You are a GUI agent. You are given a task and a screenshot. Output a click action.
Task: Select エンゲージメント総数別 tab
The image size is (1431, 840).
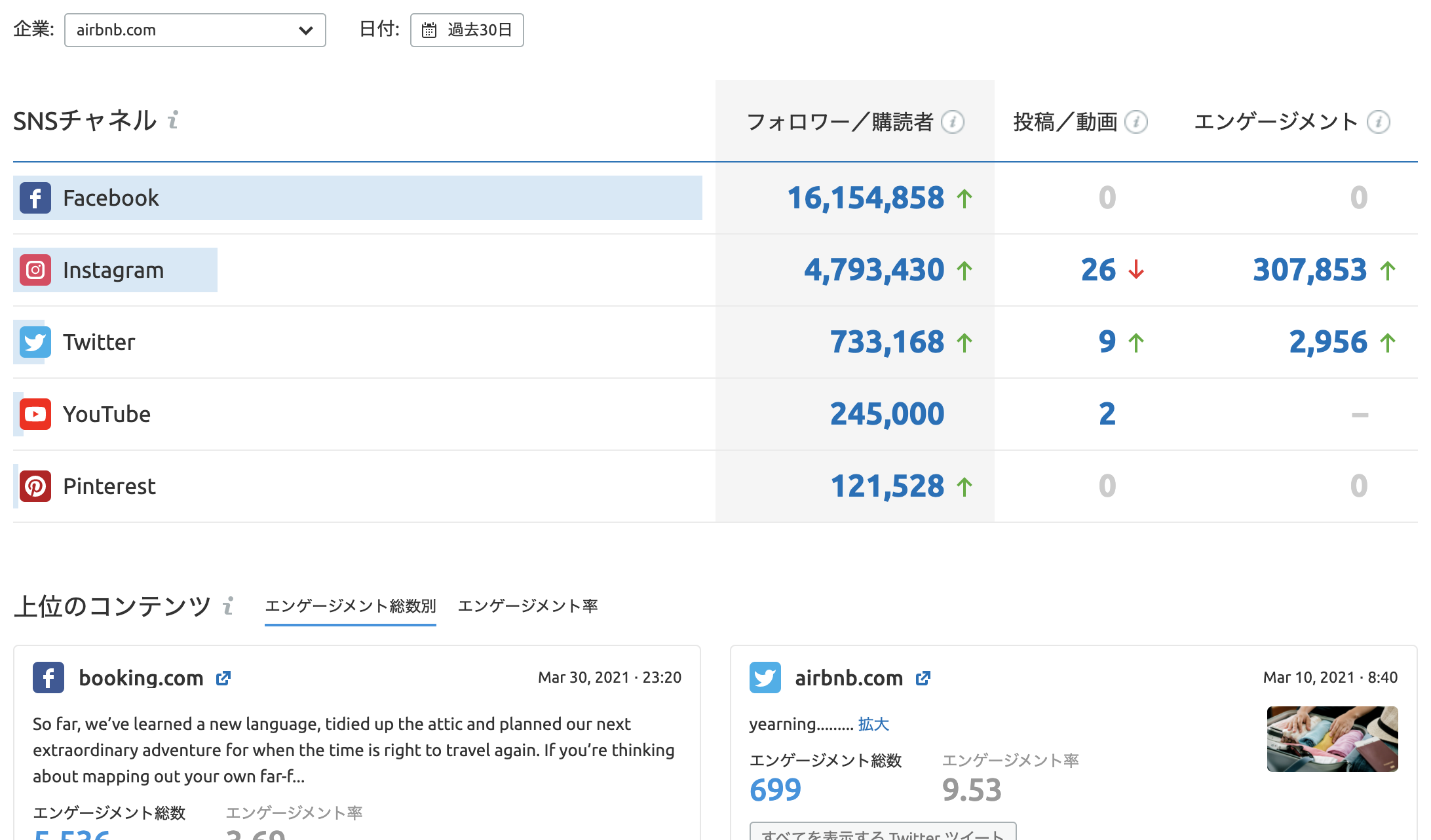[350, 606]
